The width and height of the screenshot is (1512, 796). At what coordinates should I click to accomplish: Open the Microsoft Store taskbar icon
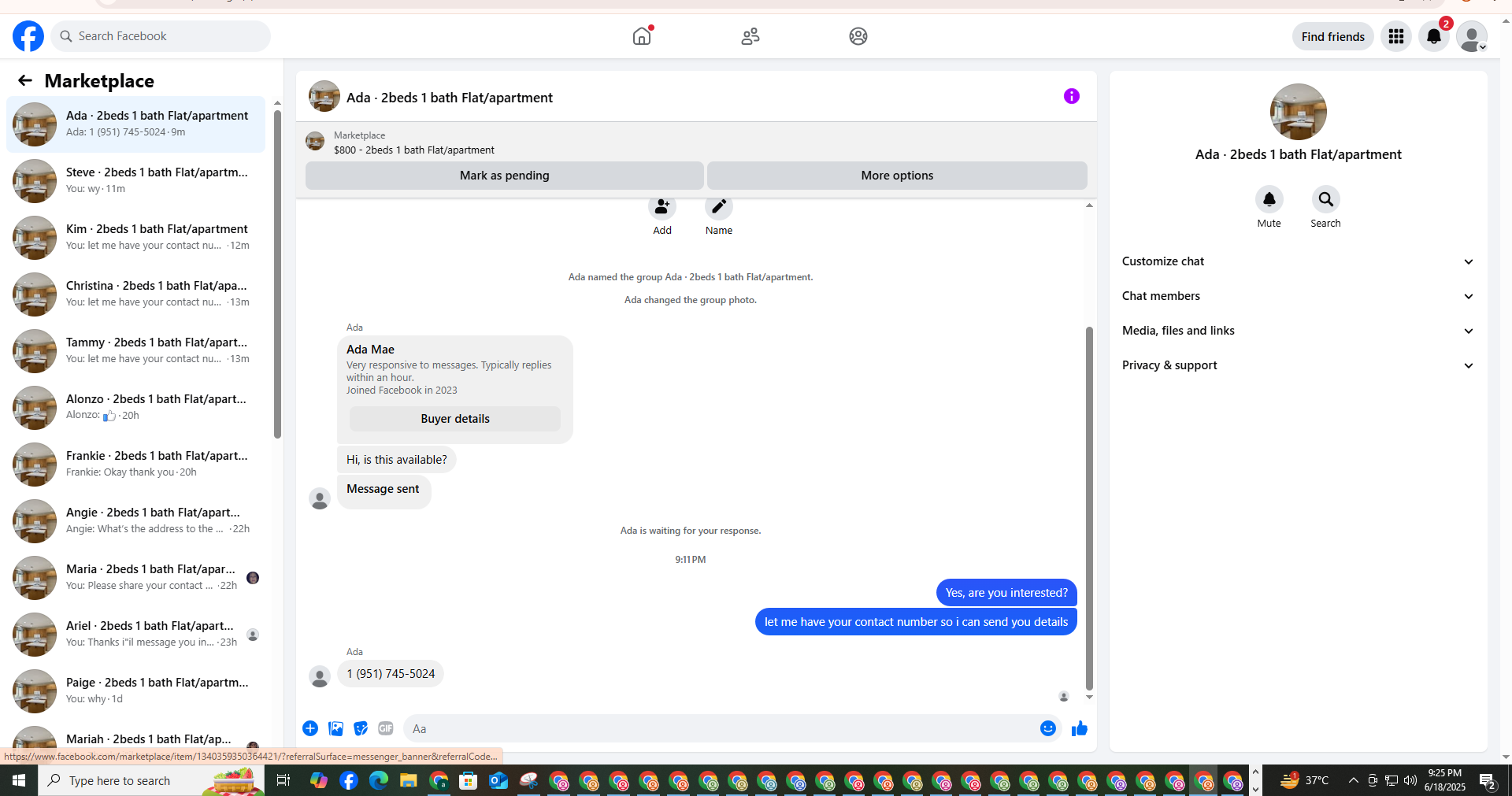tap(469, 780)
